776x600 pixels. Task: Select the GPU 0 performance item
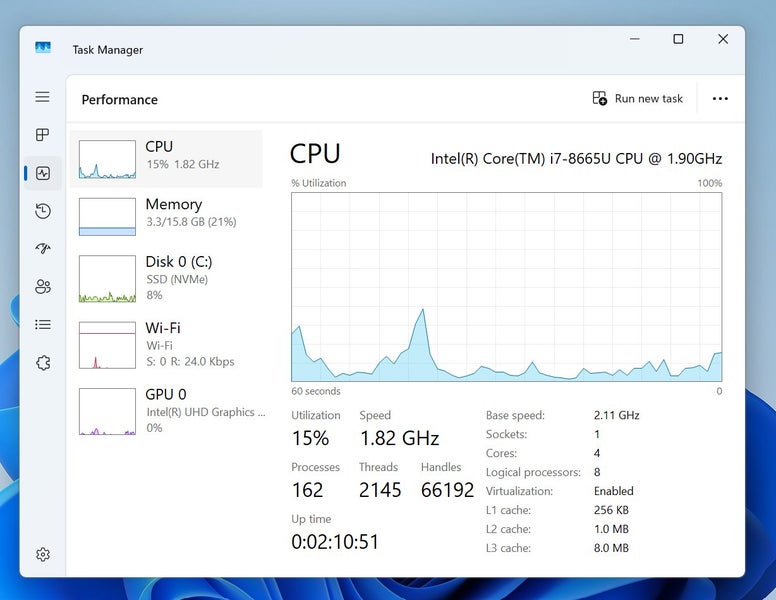pos(166,411)
